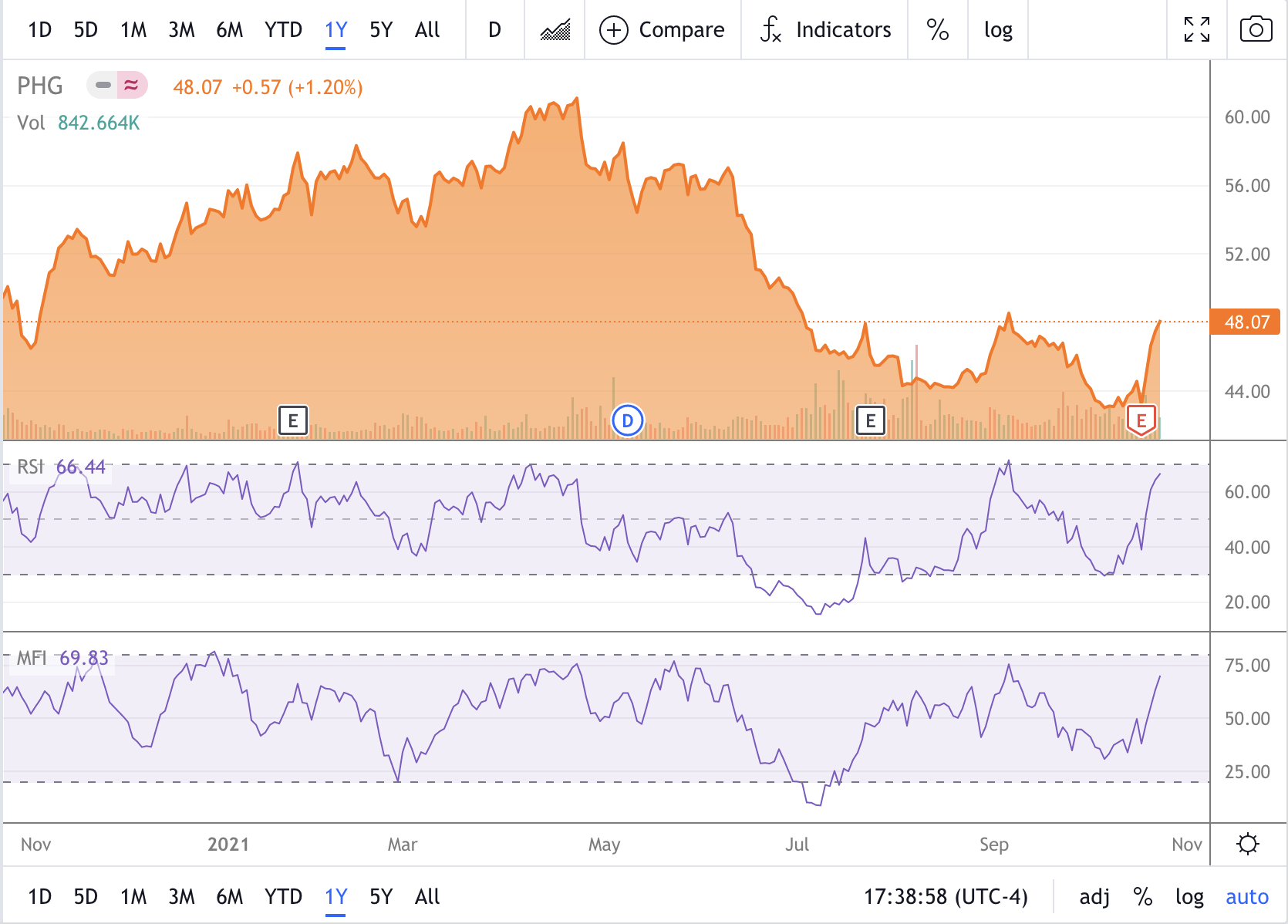Click the July earnings E marker
Image resolution: width=1288 pixels, height=924 pixels.
[x=871, y=421]
